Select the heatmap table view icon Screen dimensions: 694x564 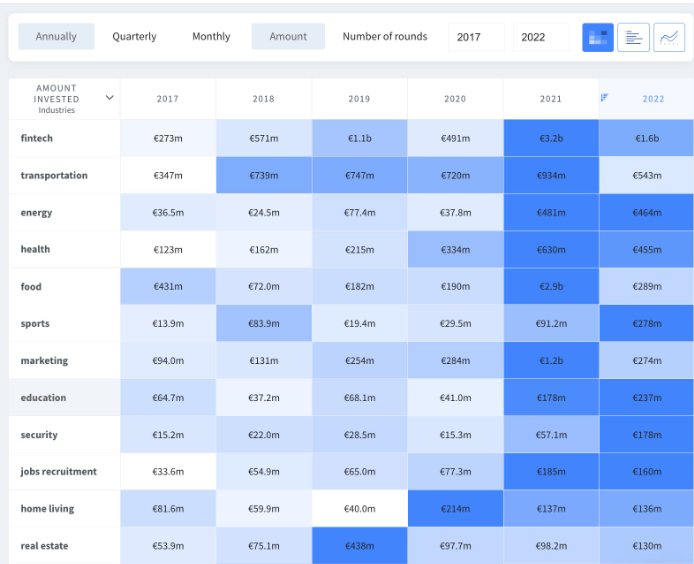pyautogui.click(x=598, y=37)
